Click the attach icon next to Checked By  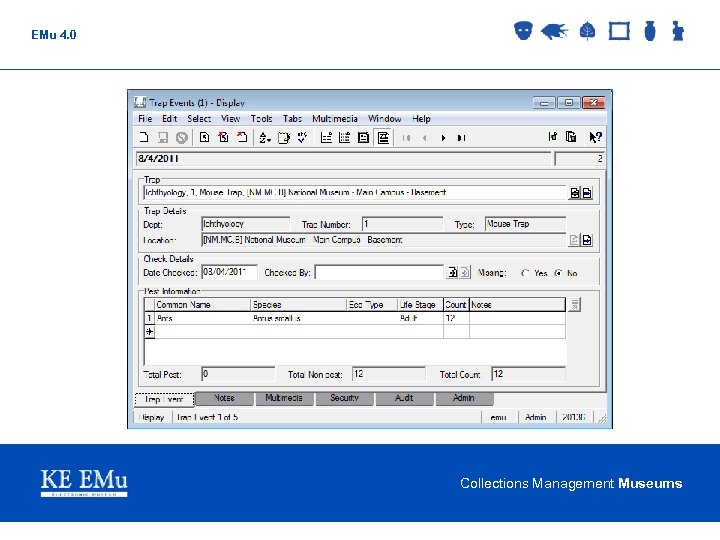coord(452,273)
